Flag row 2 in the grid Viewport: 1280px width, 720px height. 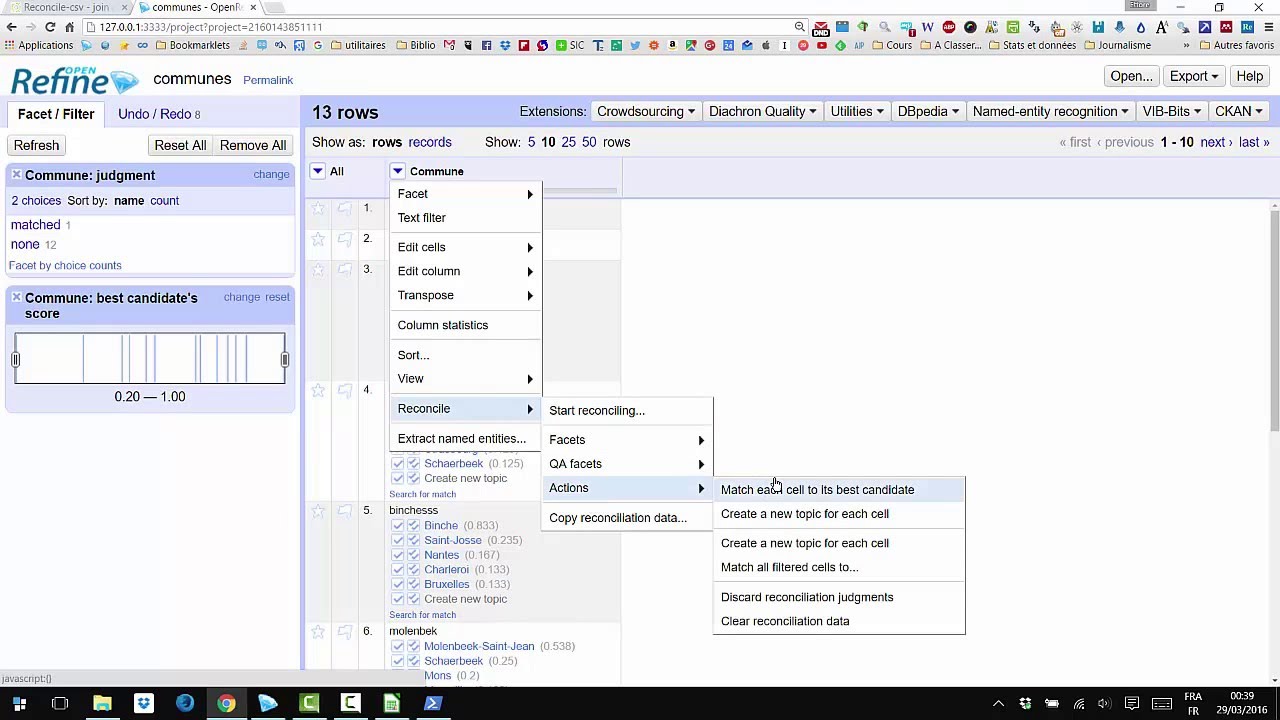pos(344,239)
